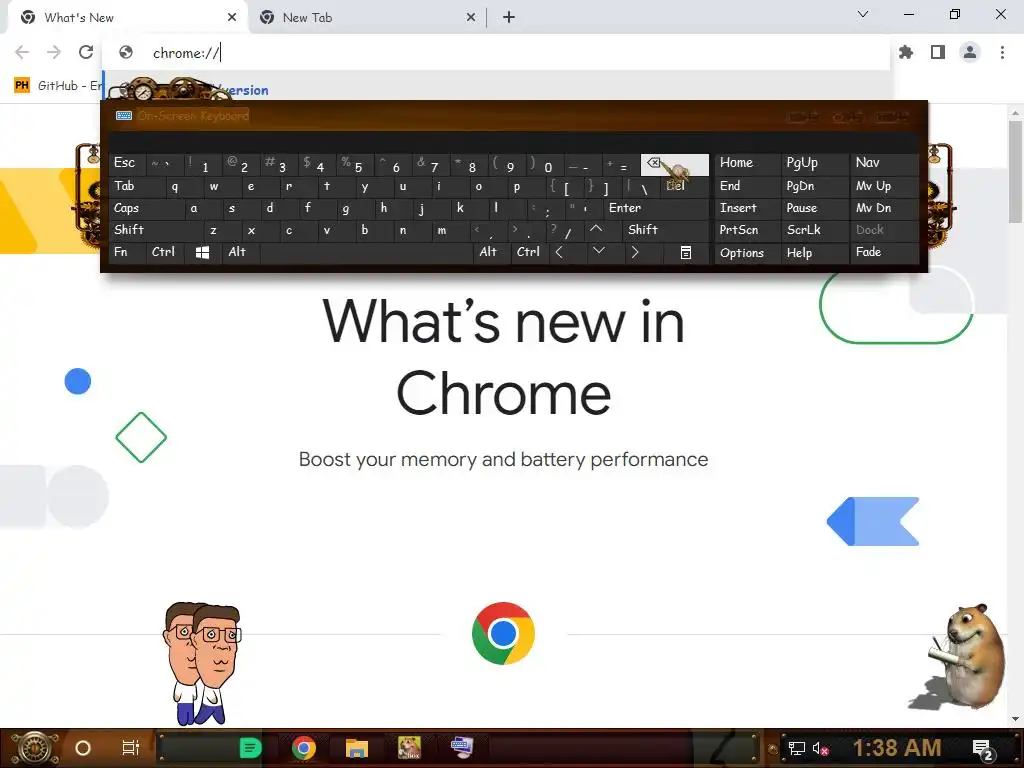Click Windows logo key on keyboard
The image size is (1024, 768).
click(x=202, y=252)
